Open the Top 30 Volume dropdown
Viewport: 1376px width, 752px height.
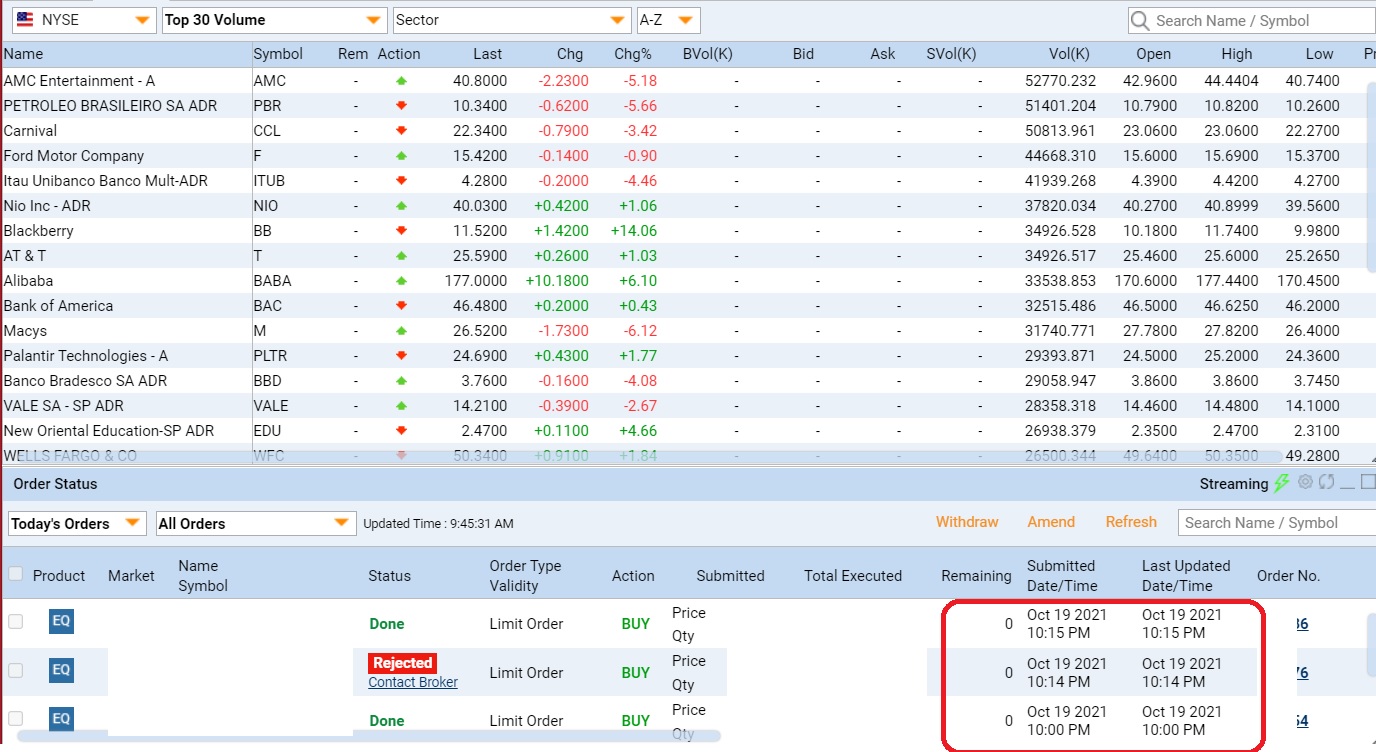pyautogui.click(x=275, y=20)
